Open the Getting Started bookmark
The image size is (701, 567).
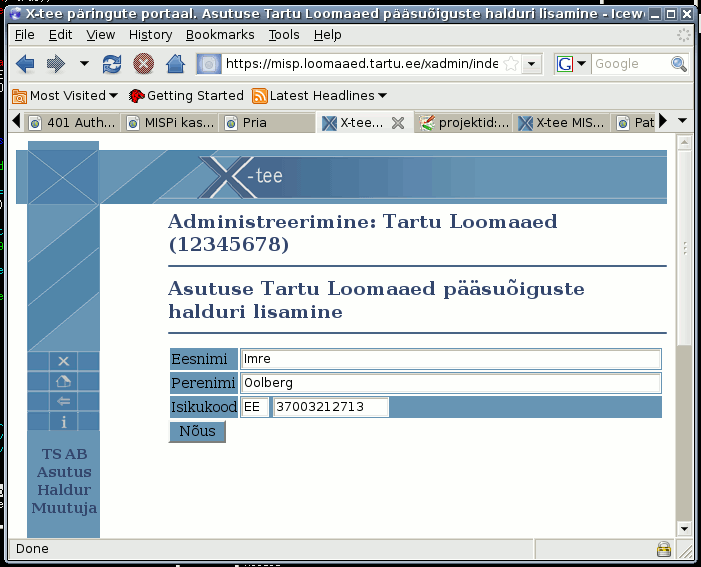(x=186, y=96)
